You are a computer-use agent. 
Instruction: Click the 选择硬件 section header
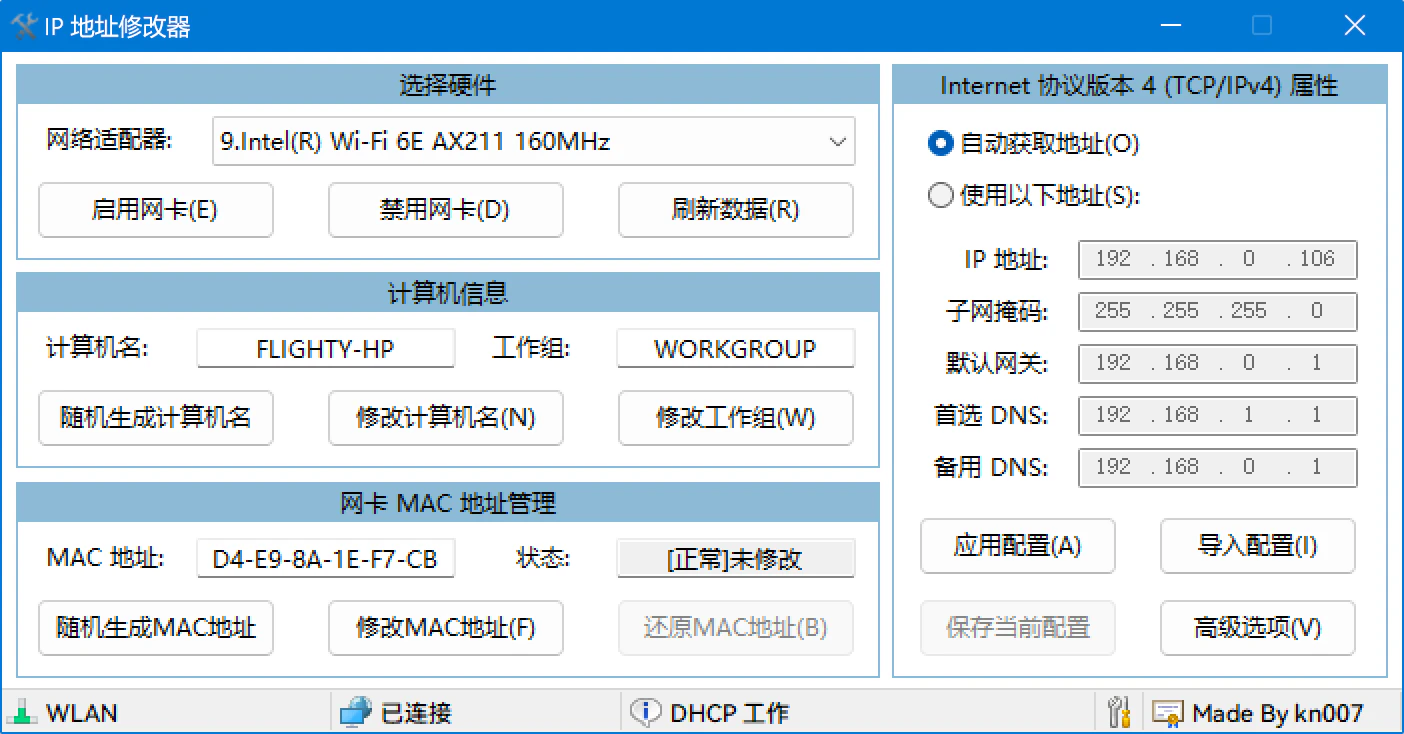(448, 85)
